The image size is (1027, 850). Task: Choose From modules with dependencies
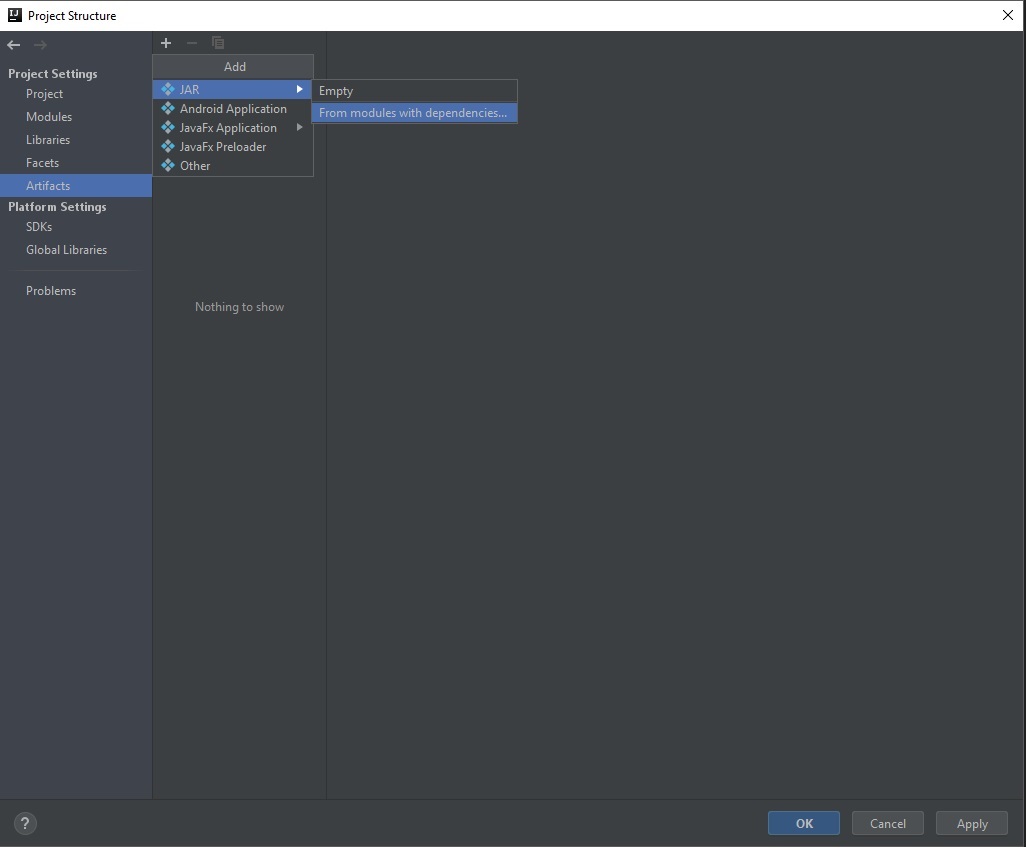click(x=412, y=113)
